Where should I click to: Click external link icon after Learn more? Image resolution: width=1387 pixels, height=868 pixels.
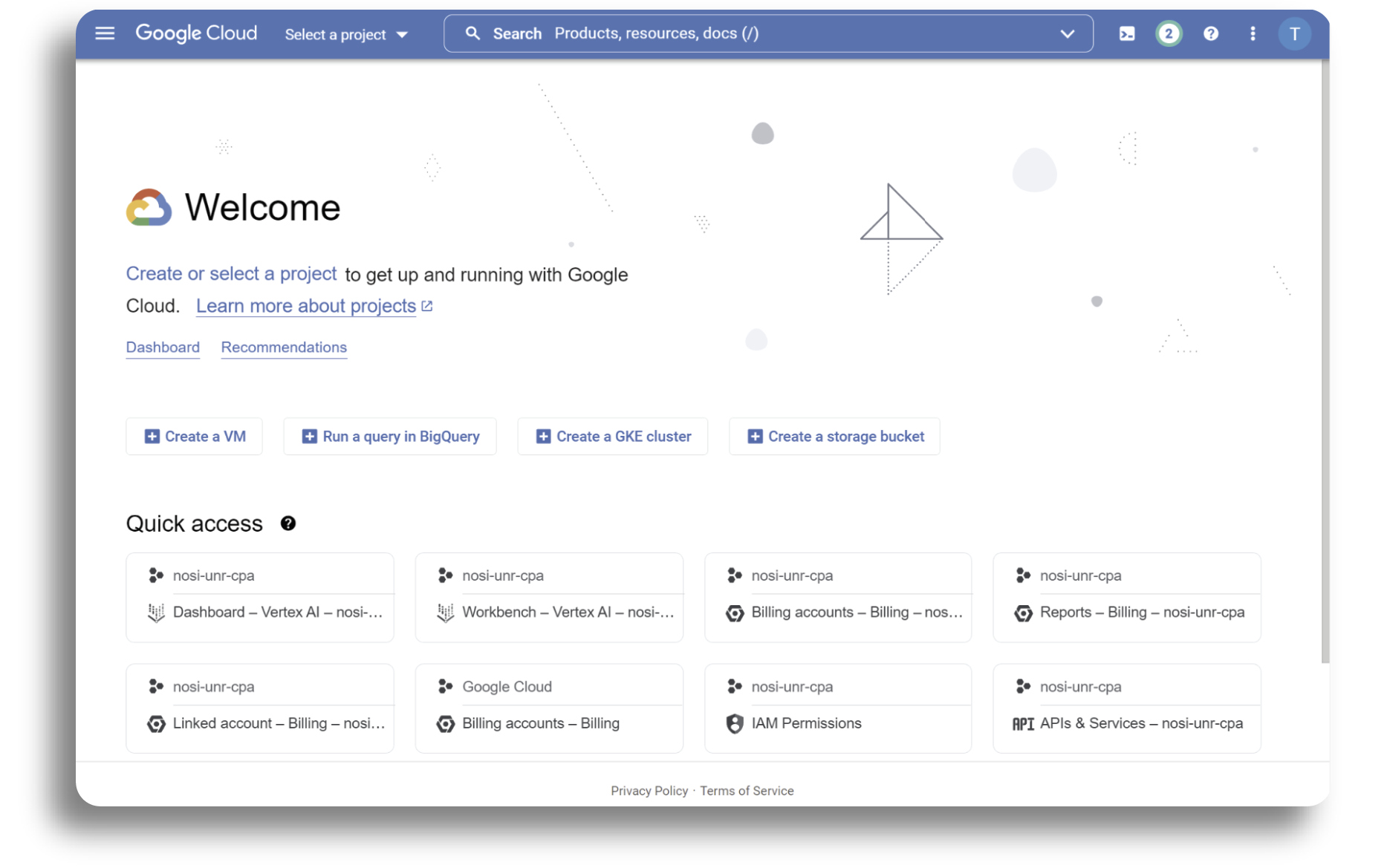(x=427, y=306)
